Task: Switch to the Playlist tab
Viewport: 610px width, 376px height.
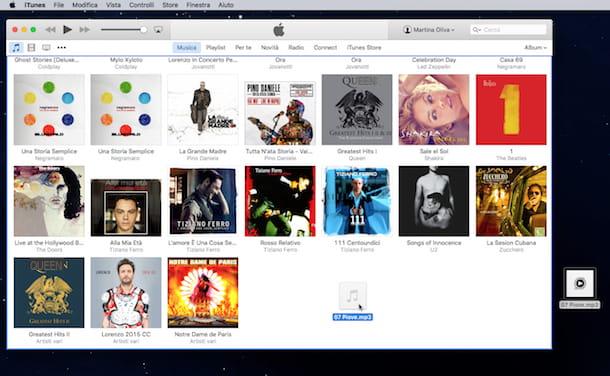Action: (216, 47)
